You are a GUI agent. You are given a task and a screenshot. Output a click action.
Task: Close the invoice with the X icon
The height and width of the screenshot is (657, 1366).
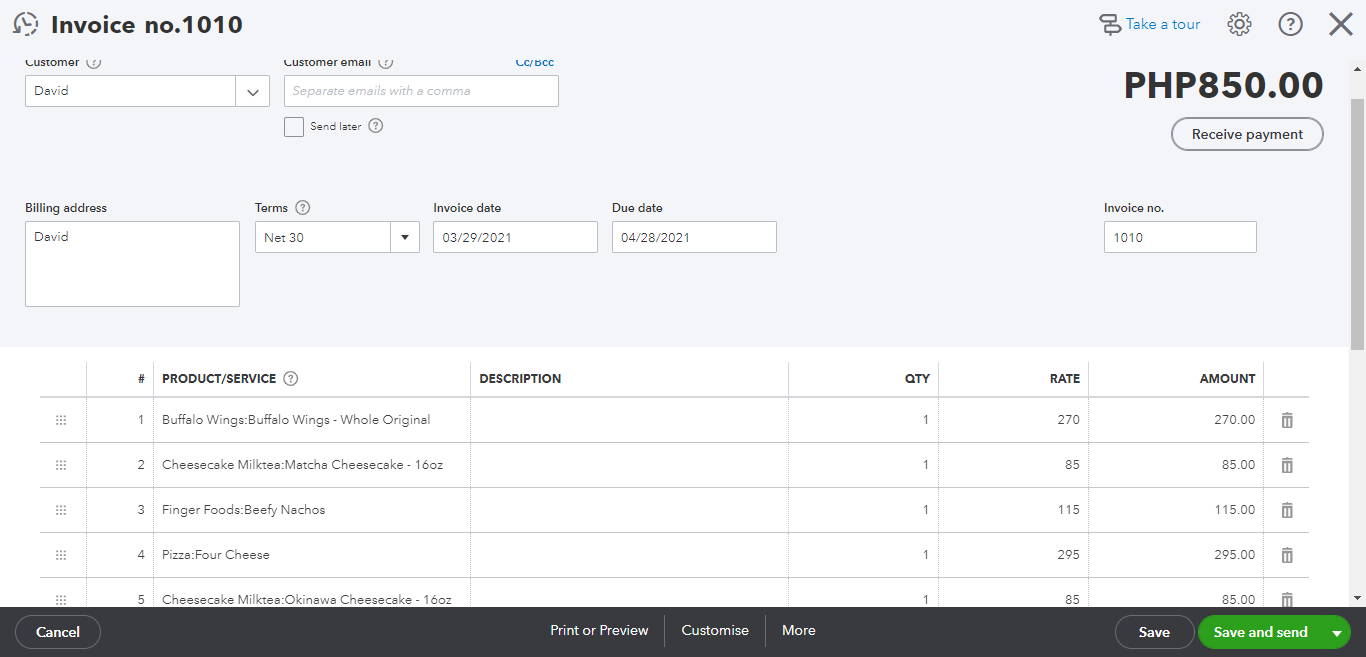1341,24
